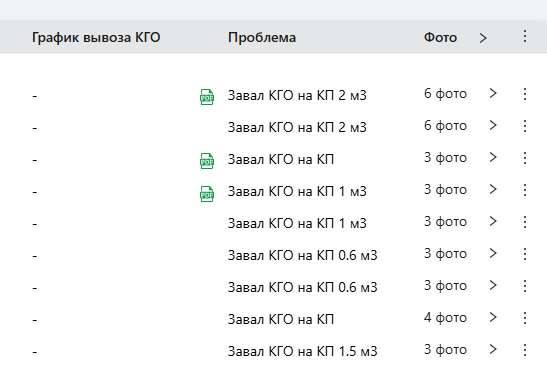Open the '4 фото' link
Viewport: 547px width, 365px height.
tap(445, 318)
